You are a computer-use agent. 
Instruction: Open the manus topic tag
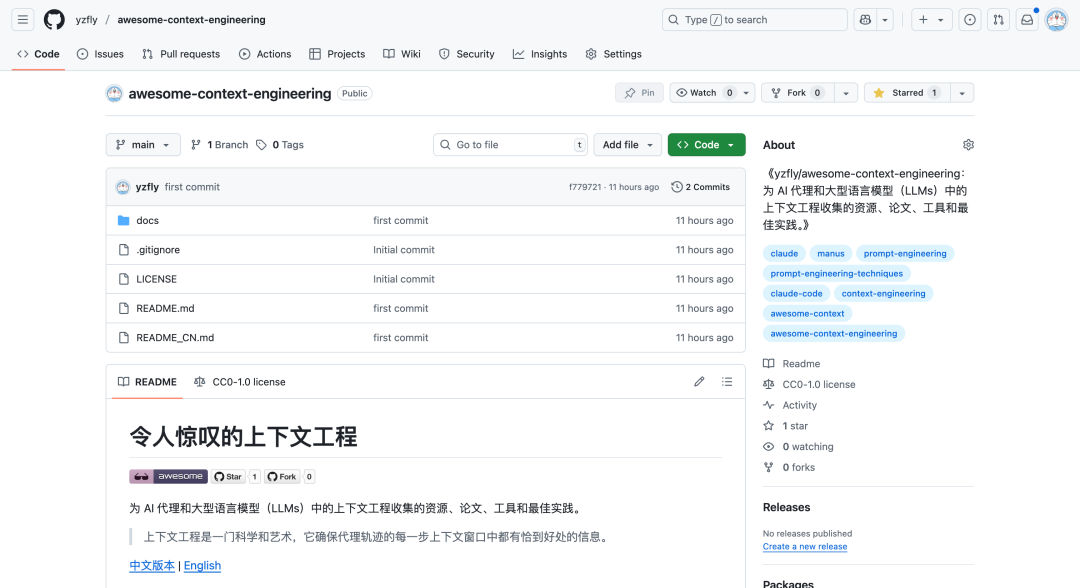[x=831, y=253]
